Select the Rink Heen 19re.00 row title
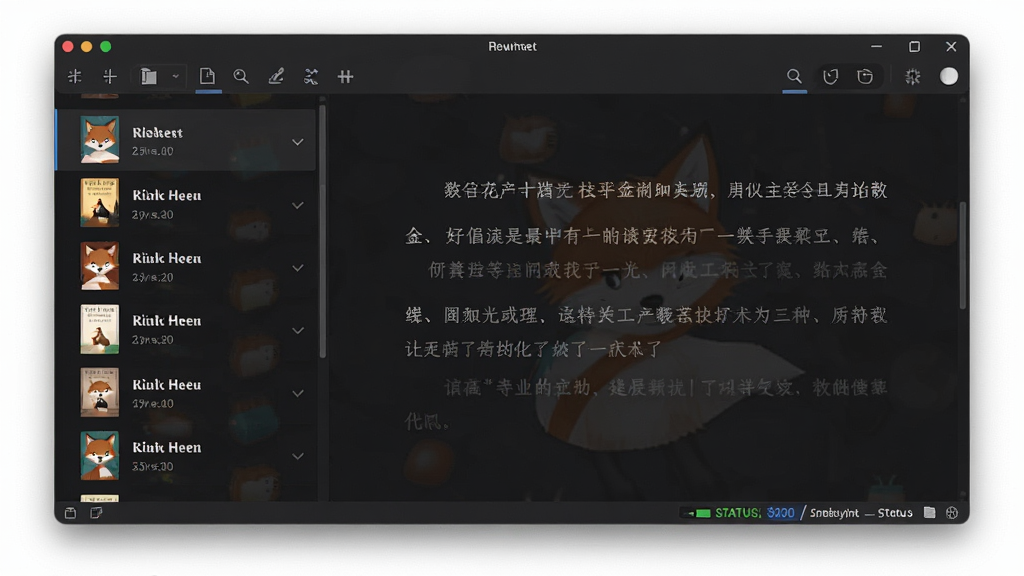This screenshot has height=576, width=1024. [x=167, y=385]
